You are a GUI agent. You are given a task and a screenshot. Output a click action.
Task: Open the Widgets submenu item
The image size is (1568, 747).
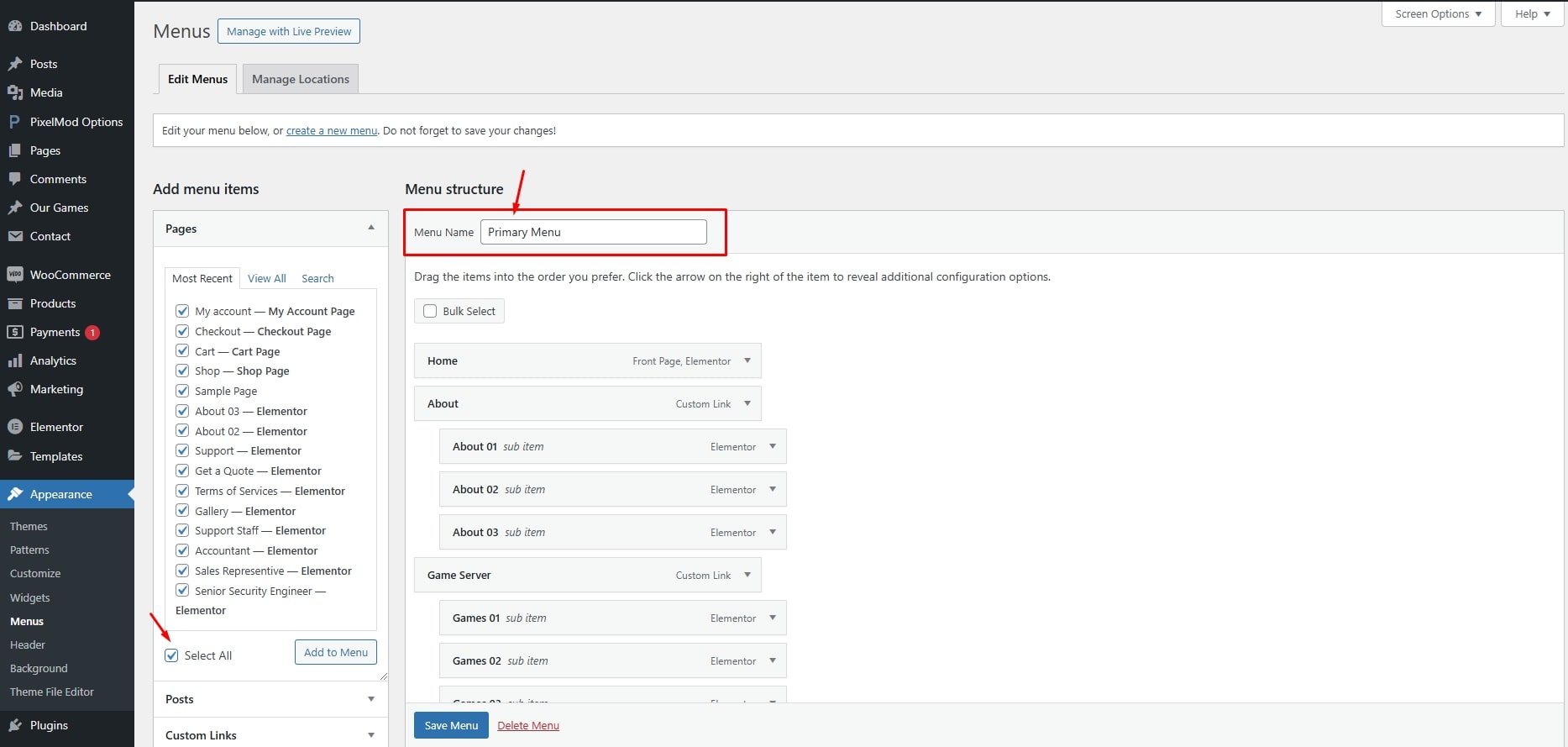(x=30, y=597)
